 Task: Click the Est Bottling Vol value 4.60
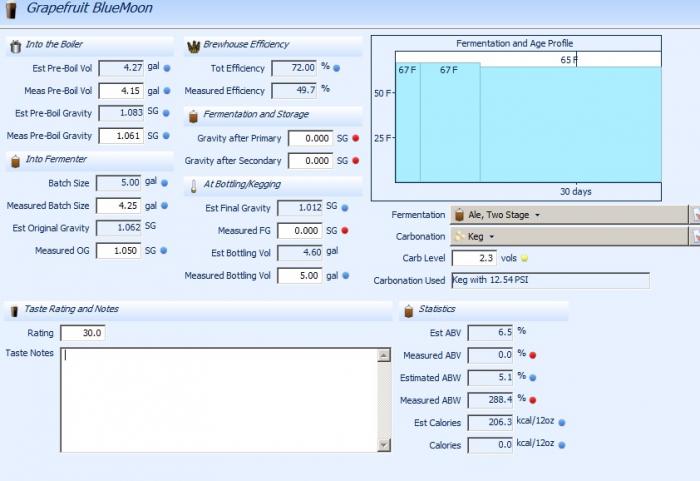pyautogui.click(x=300, y=253)
